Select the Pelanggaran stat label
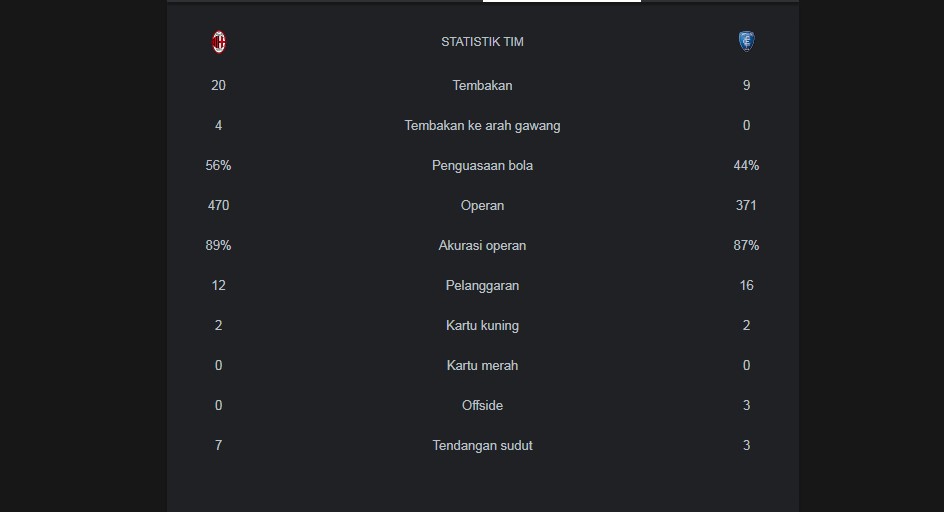This screenshot has width=944, height=512. click(482, 286)
